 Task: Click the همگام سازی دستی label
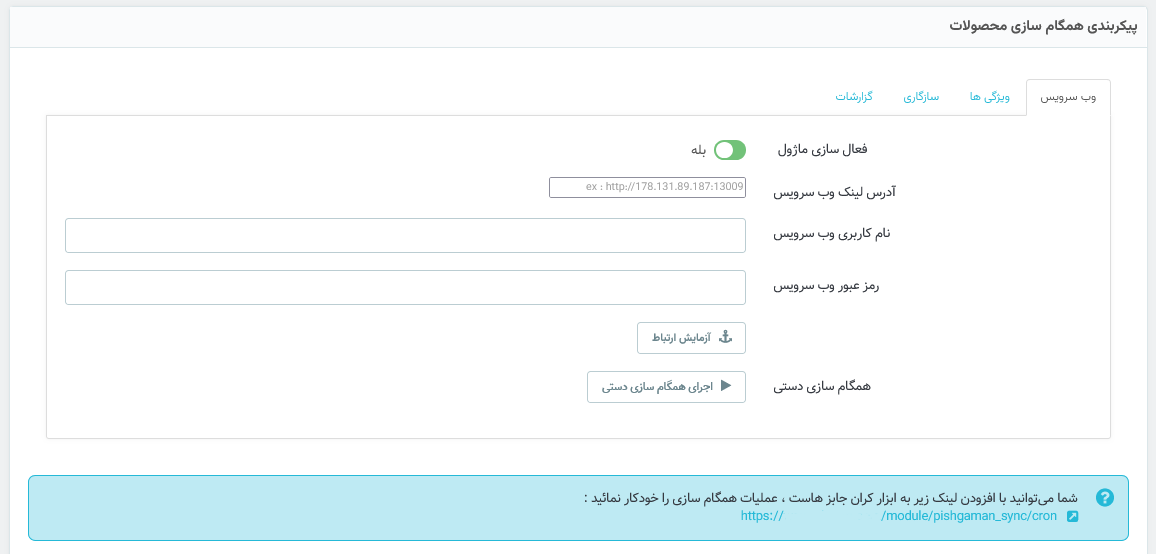(x=822, y=387)
